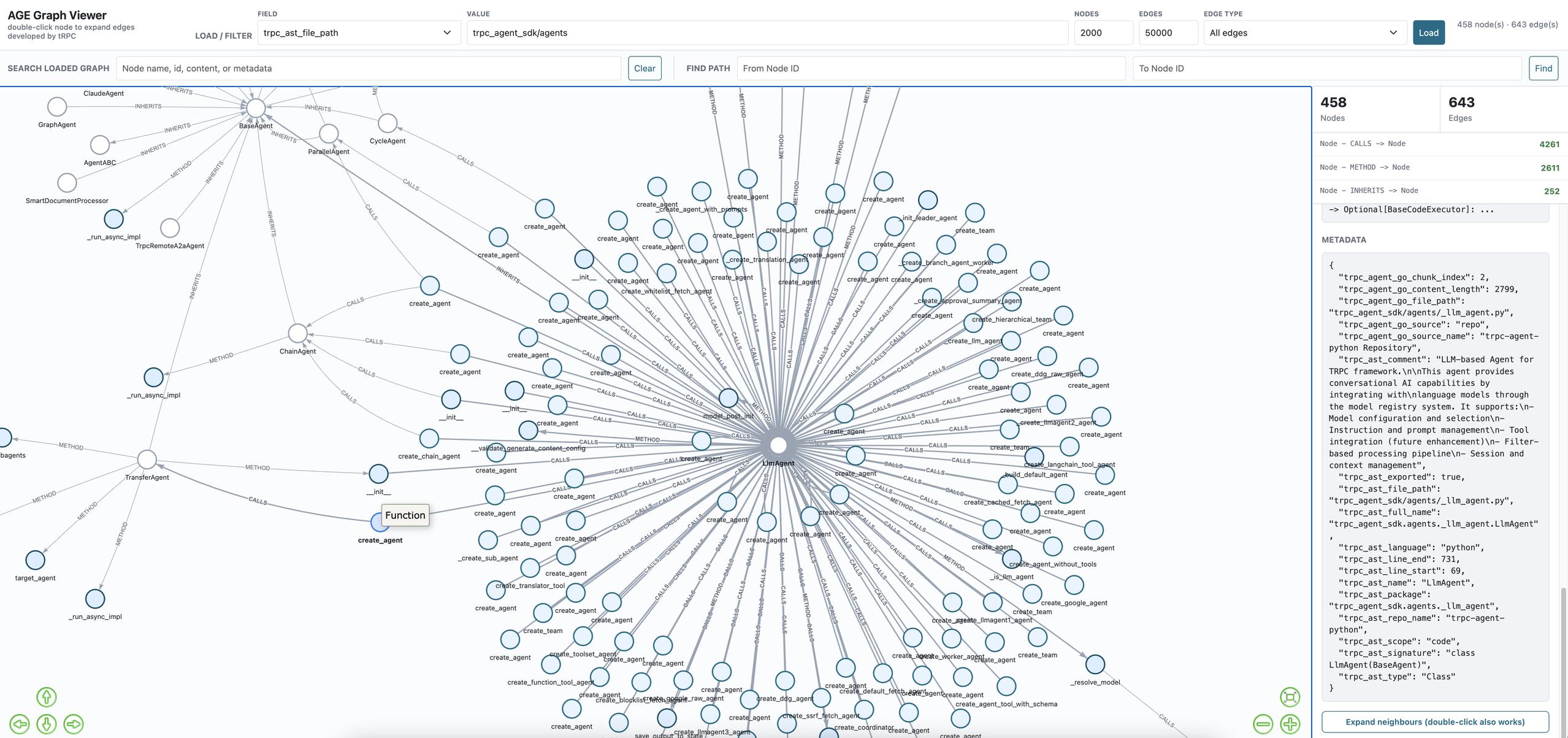
Task: Select the SmartDocumentProcessor node
Action: pyautogui.click(x=67, y=182)
